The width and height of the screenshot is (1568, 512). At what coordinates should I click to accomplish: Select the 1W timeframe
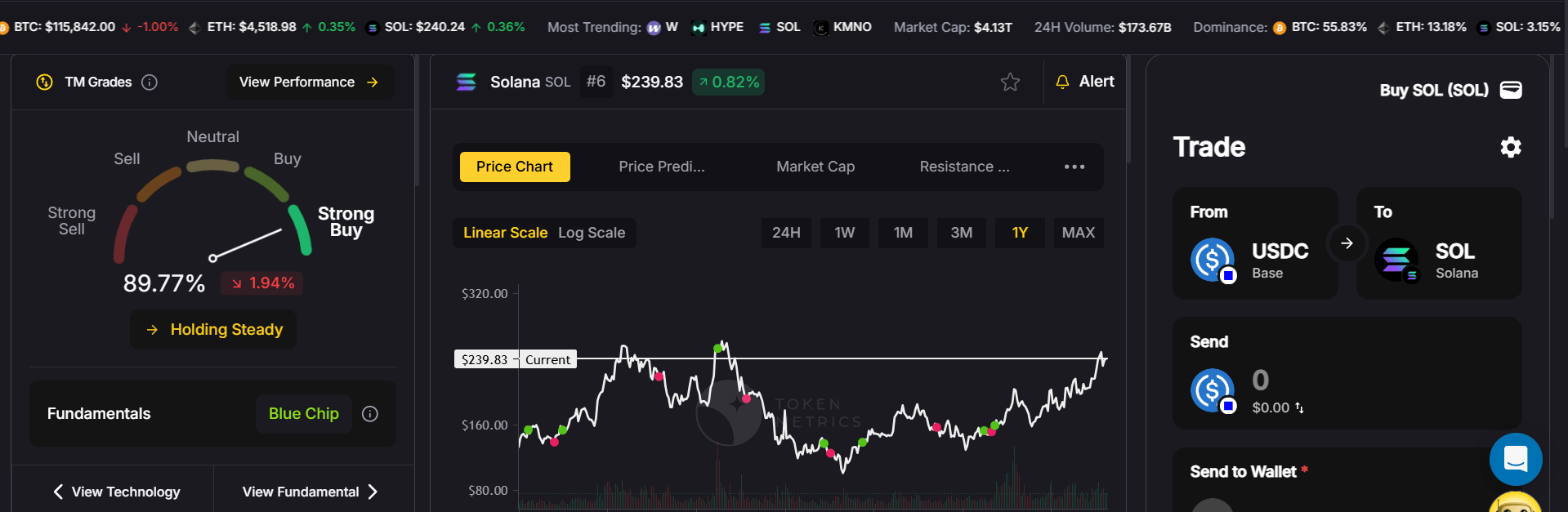(x=845, y=233)
